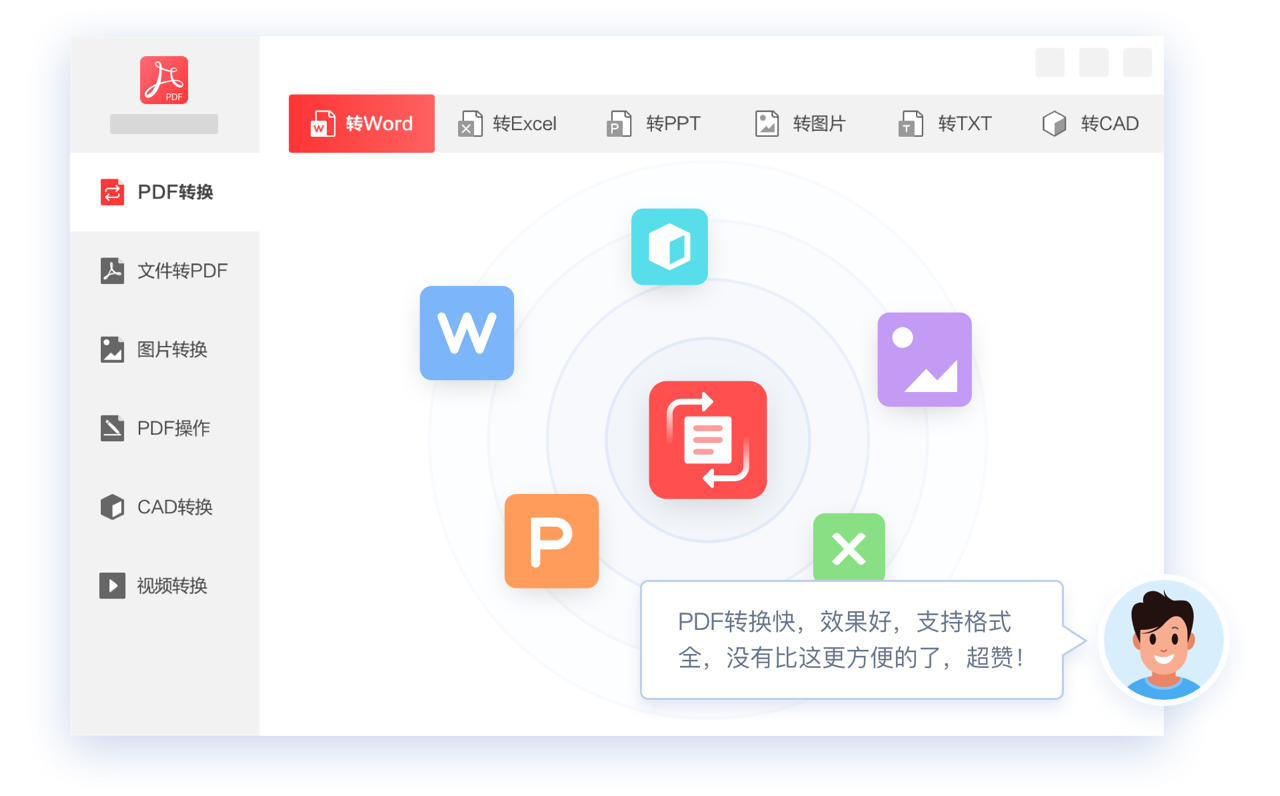The image size is (1280, 796).
Task: Click the blue W Word icon
Action: pyautogui.click(x=467, y=333)
